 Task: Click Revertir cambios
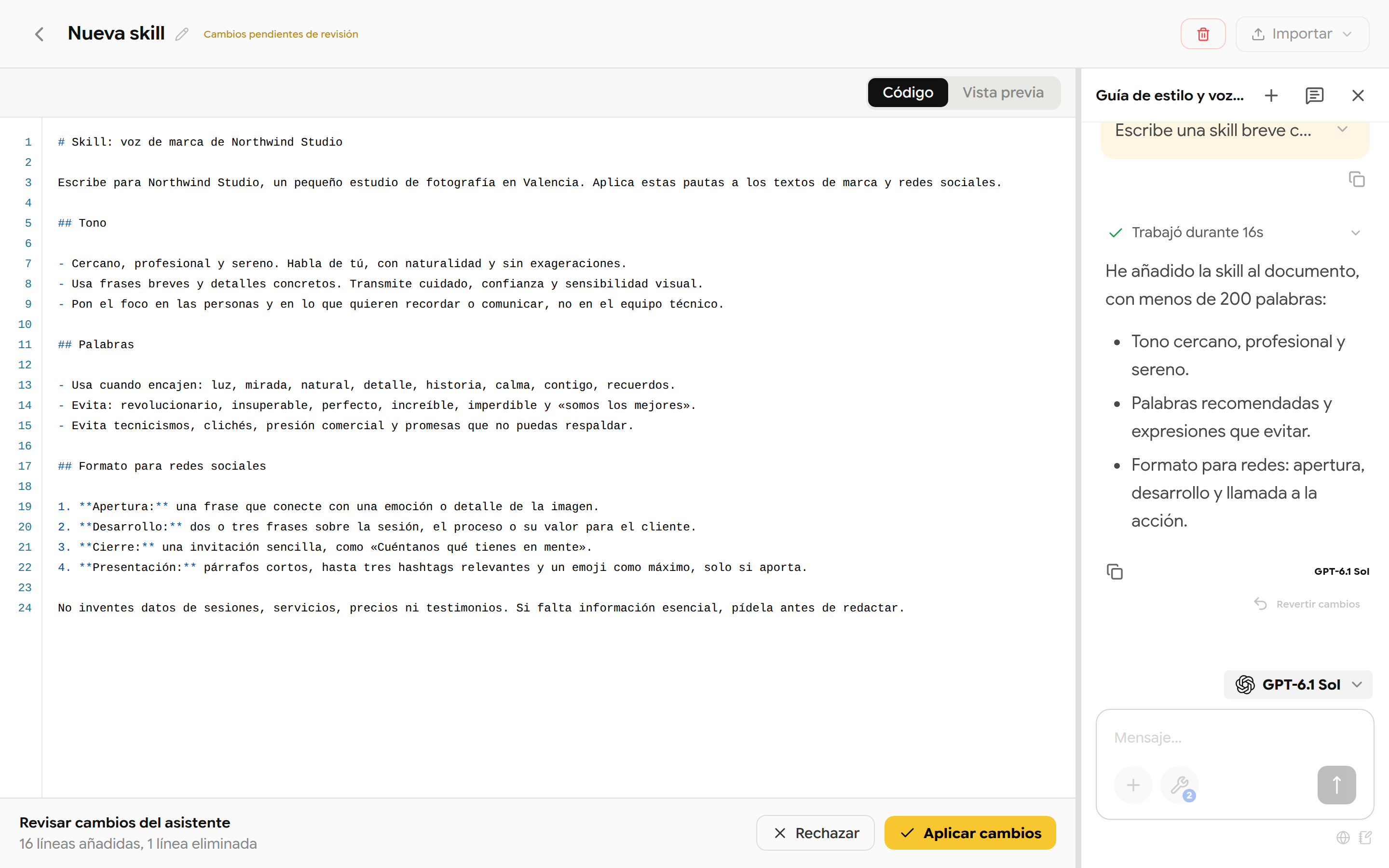coord(1307,604)
